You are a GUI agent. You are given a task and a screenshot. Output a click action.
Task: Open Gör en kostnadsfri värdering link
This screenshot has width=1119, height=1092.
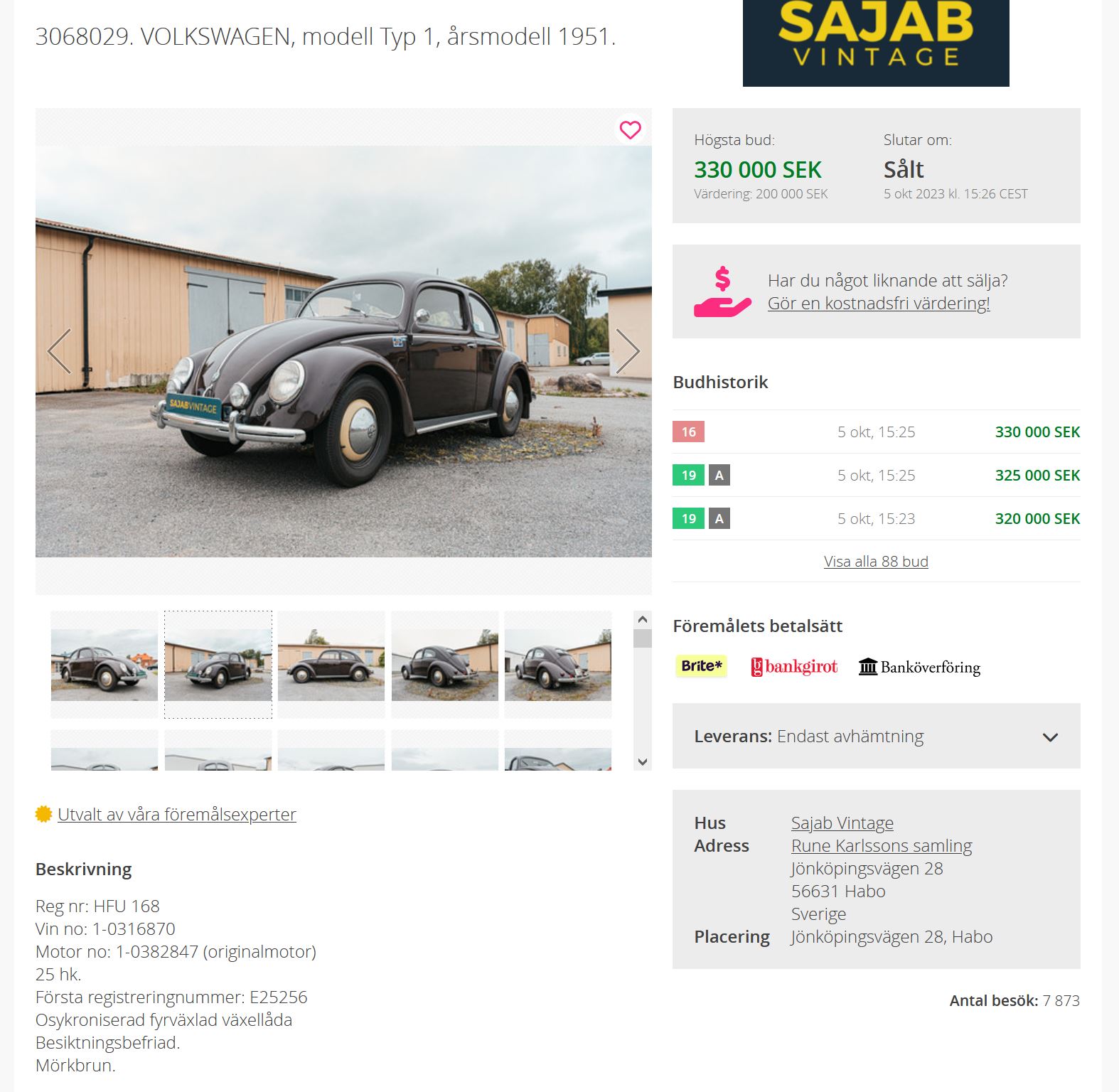click(x=879, y=304)
